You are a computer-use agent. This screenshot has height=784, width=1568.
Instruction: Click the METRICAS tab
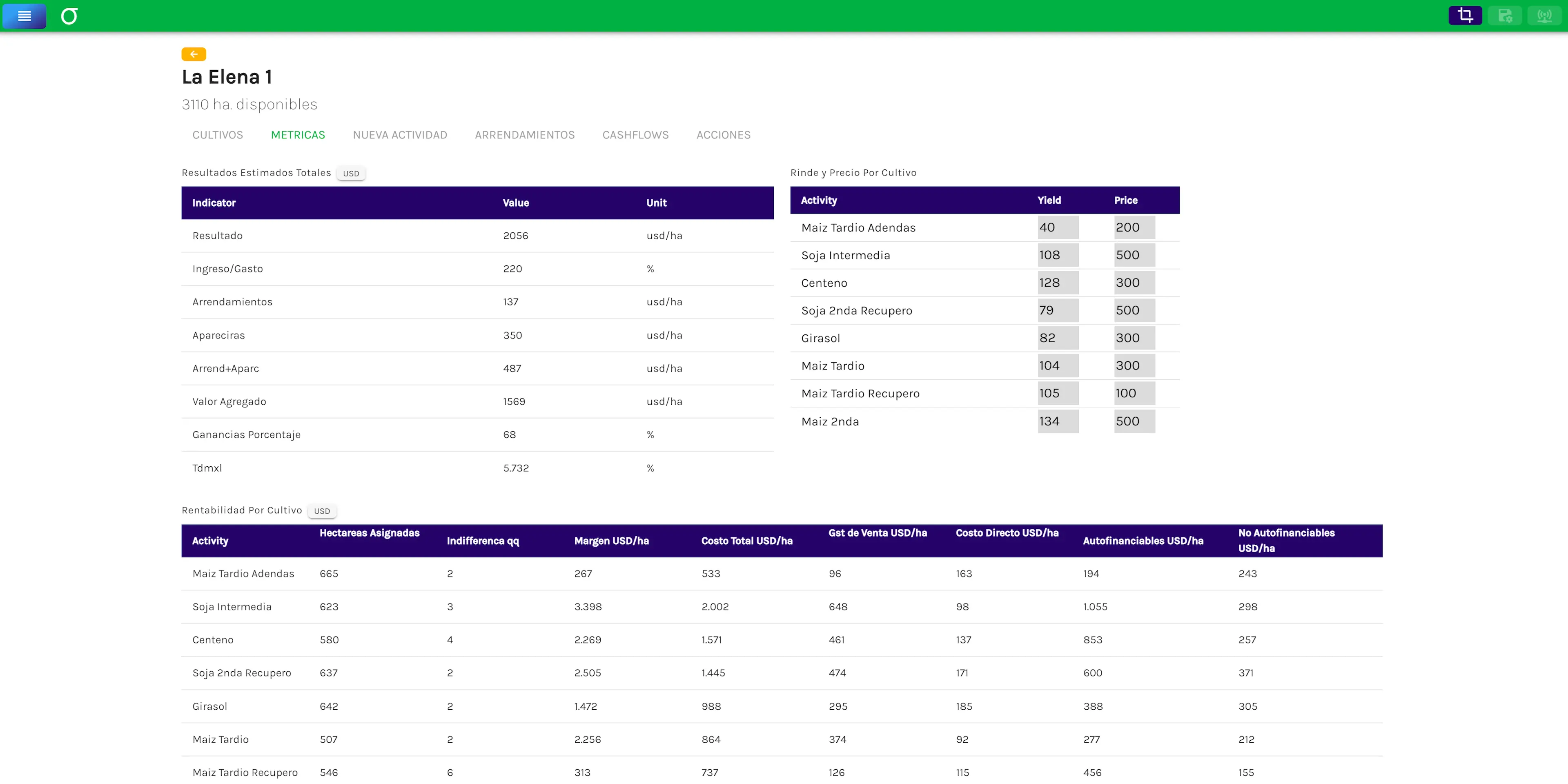298,134
